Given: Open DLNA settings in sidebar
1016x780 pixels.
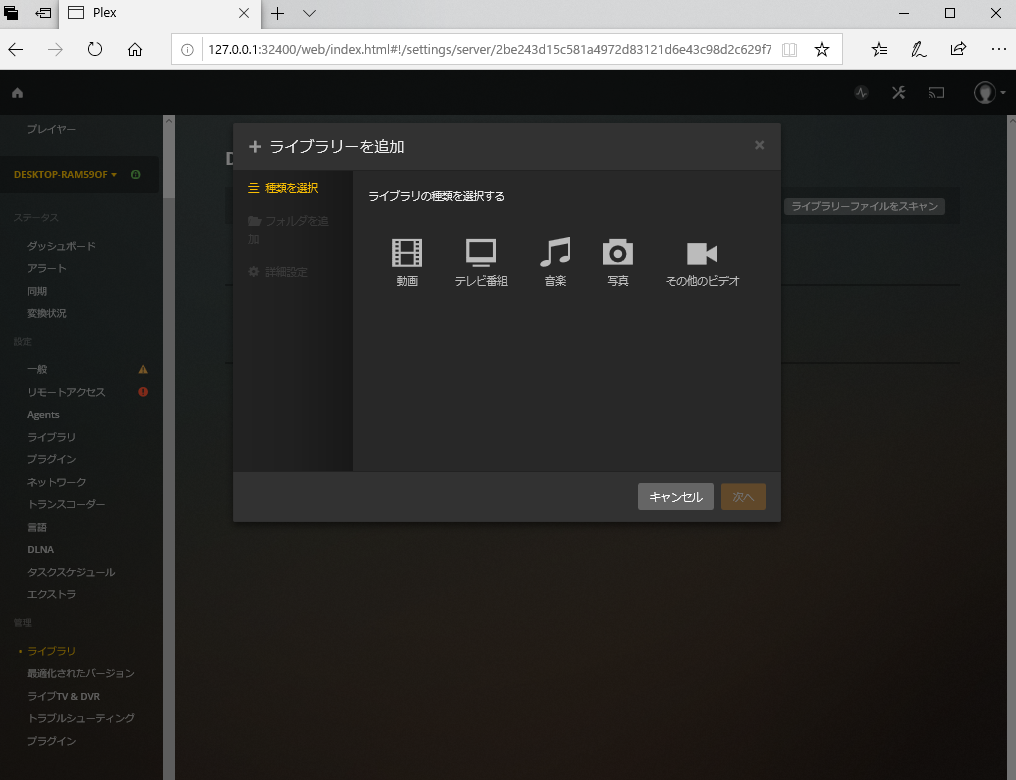Looking at the screenshot, I should click(x=41, y=549).
